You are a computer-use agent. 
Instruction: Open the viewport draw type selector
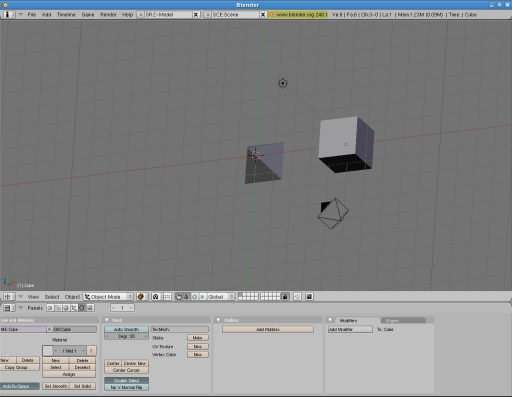[x=141, y=296]
